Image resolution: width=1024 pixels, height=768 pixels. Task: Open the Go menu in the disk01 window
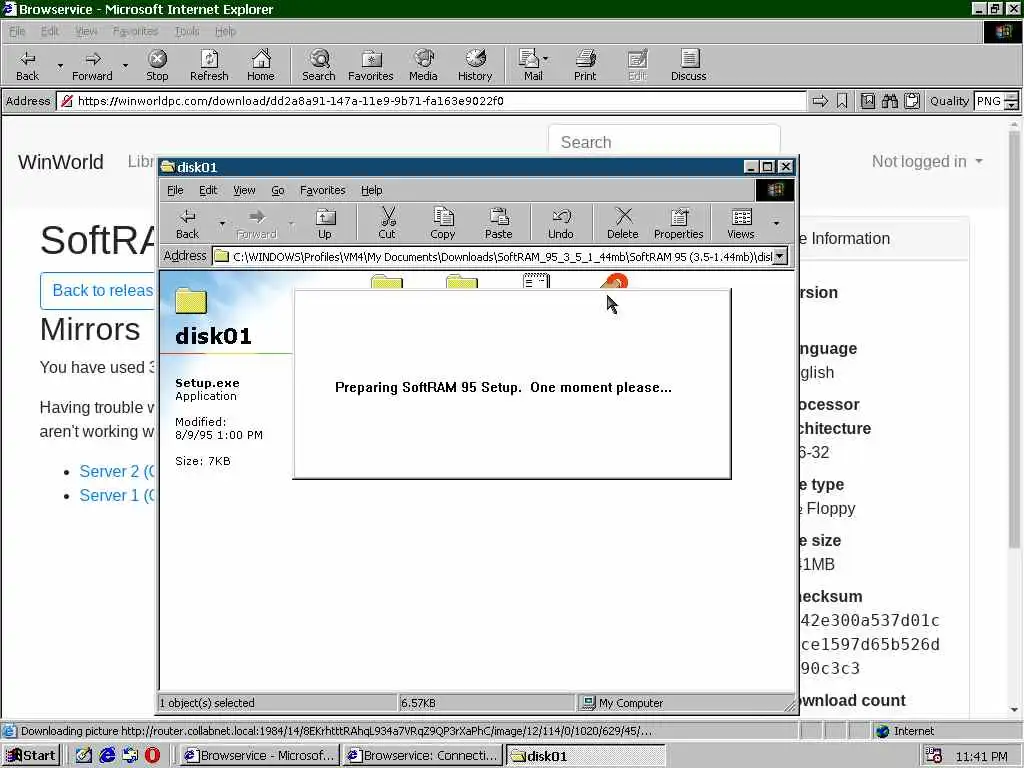pyautogui.click(x=278, y=190)
